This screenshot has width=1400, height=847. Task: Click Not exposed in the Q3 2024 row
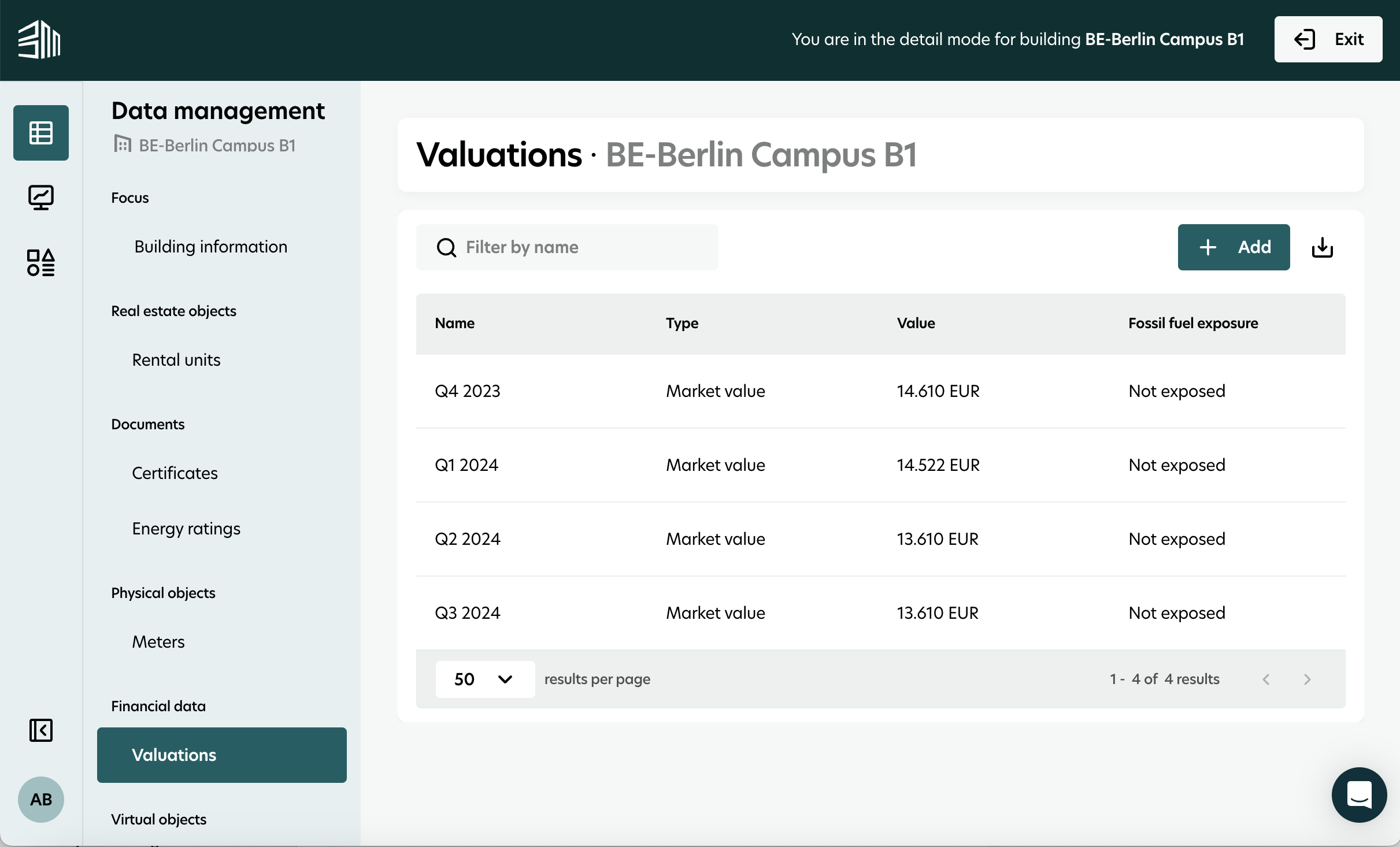pyautogui.click(x=1177, y=613)
